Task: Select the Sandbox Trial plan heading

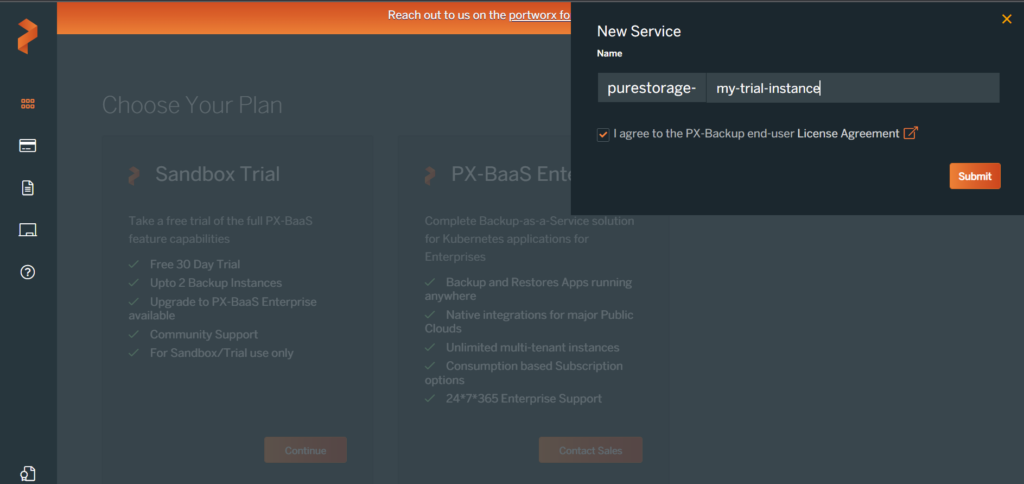Action: pos(217,175)
